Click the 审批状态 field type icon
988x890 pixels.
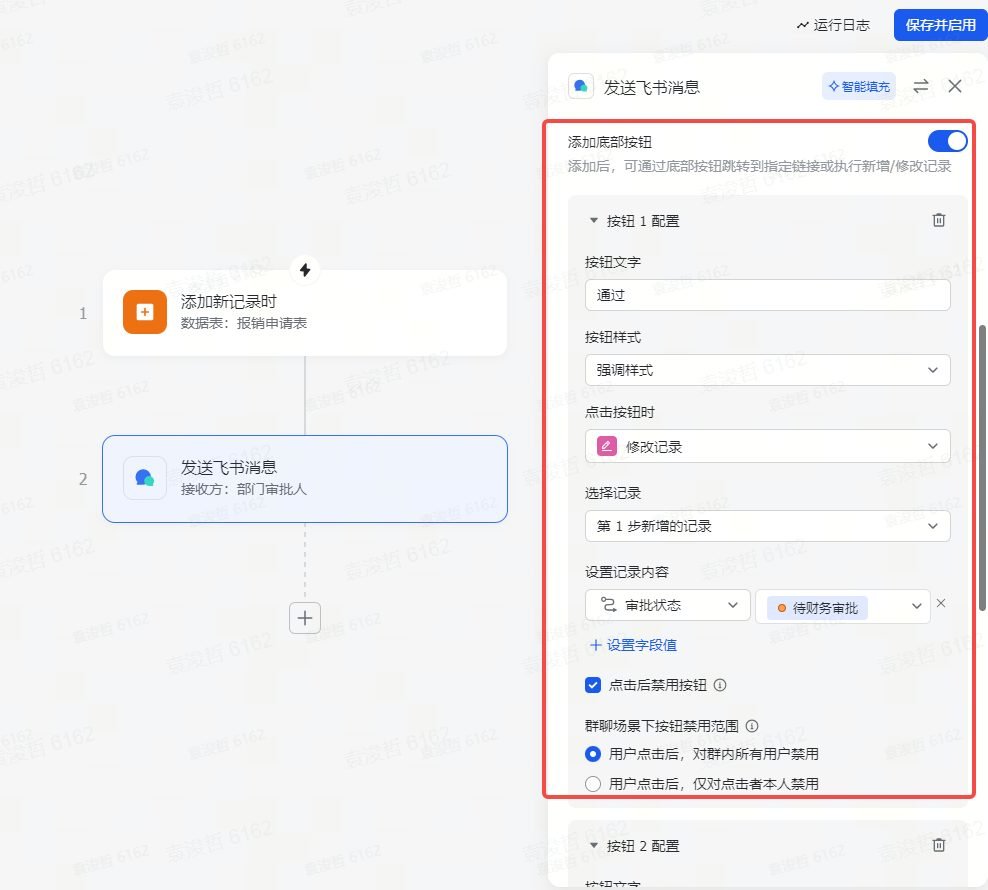tap(608, 604)
